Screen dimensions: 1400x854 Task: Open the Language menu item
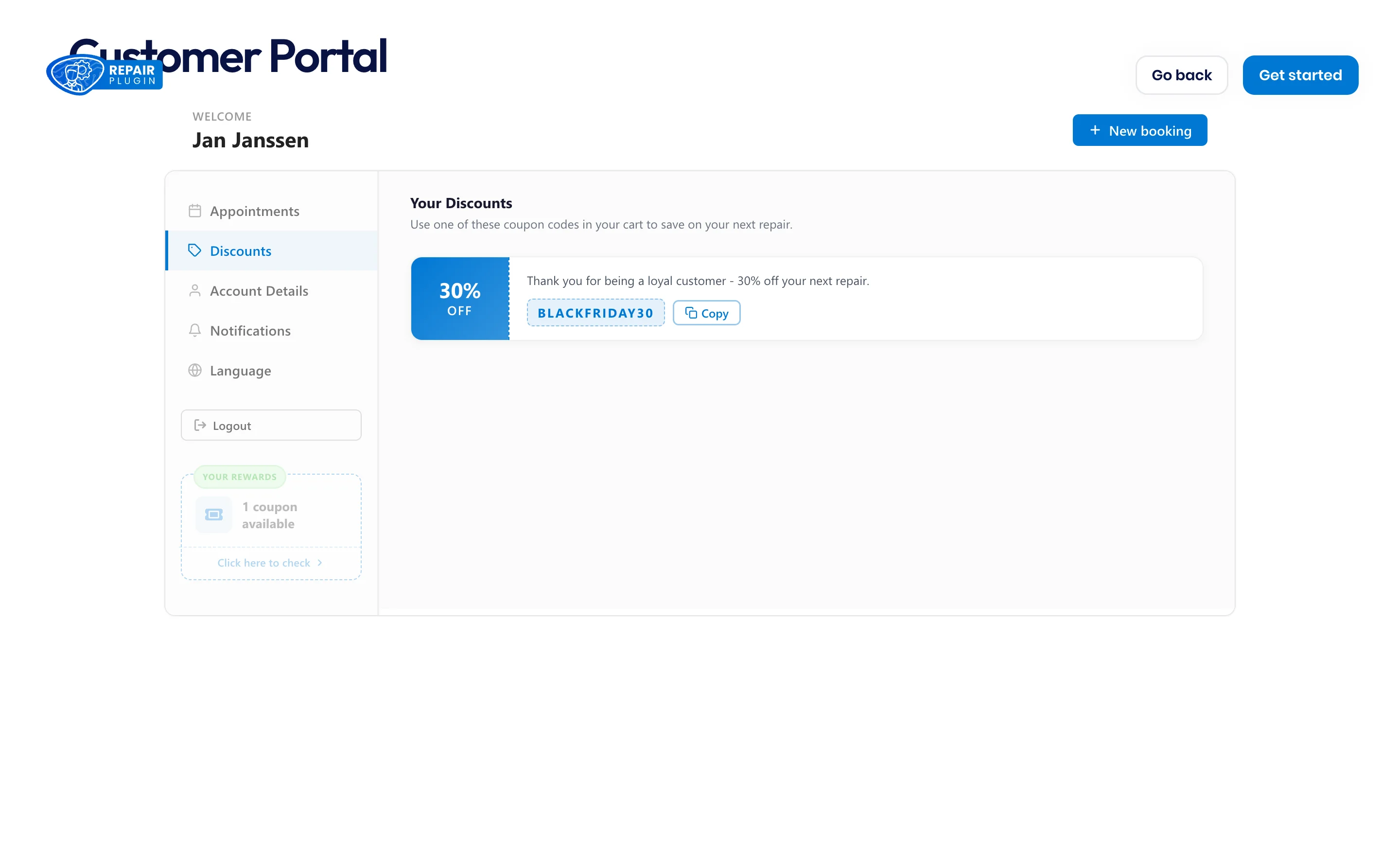point(272,370)
